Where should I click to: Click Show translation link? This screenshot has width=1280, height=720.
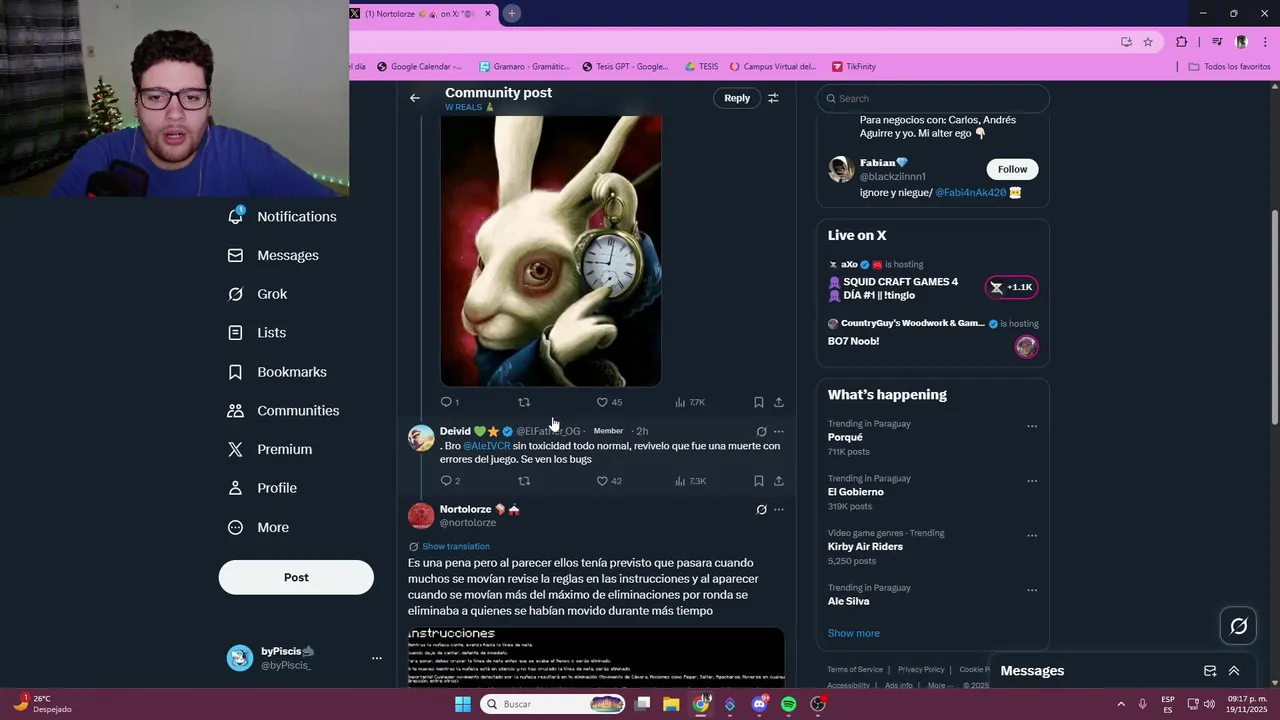pyautogui.click(x=455, y=546)
